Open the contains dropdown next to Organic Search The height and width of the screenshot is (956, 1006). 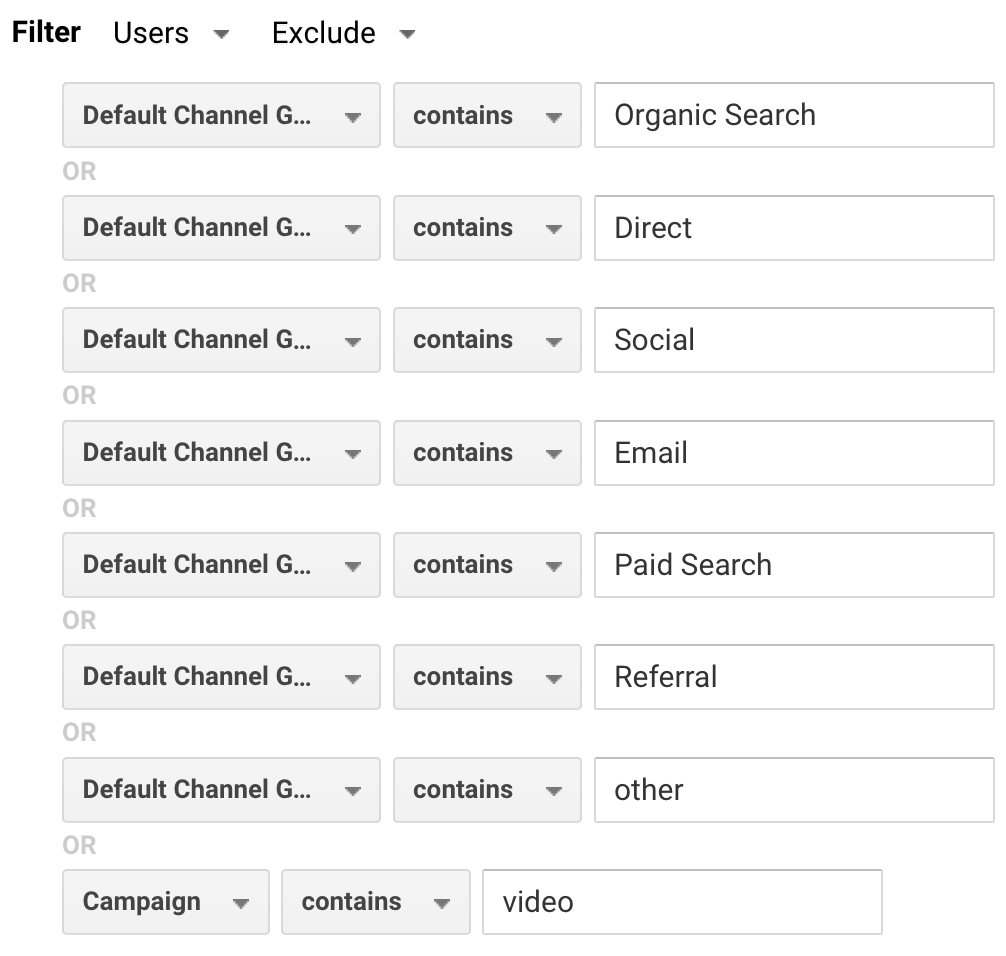point(487,115)
